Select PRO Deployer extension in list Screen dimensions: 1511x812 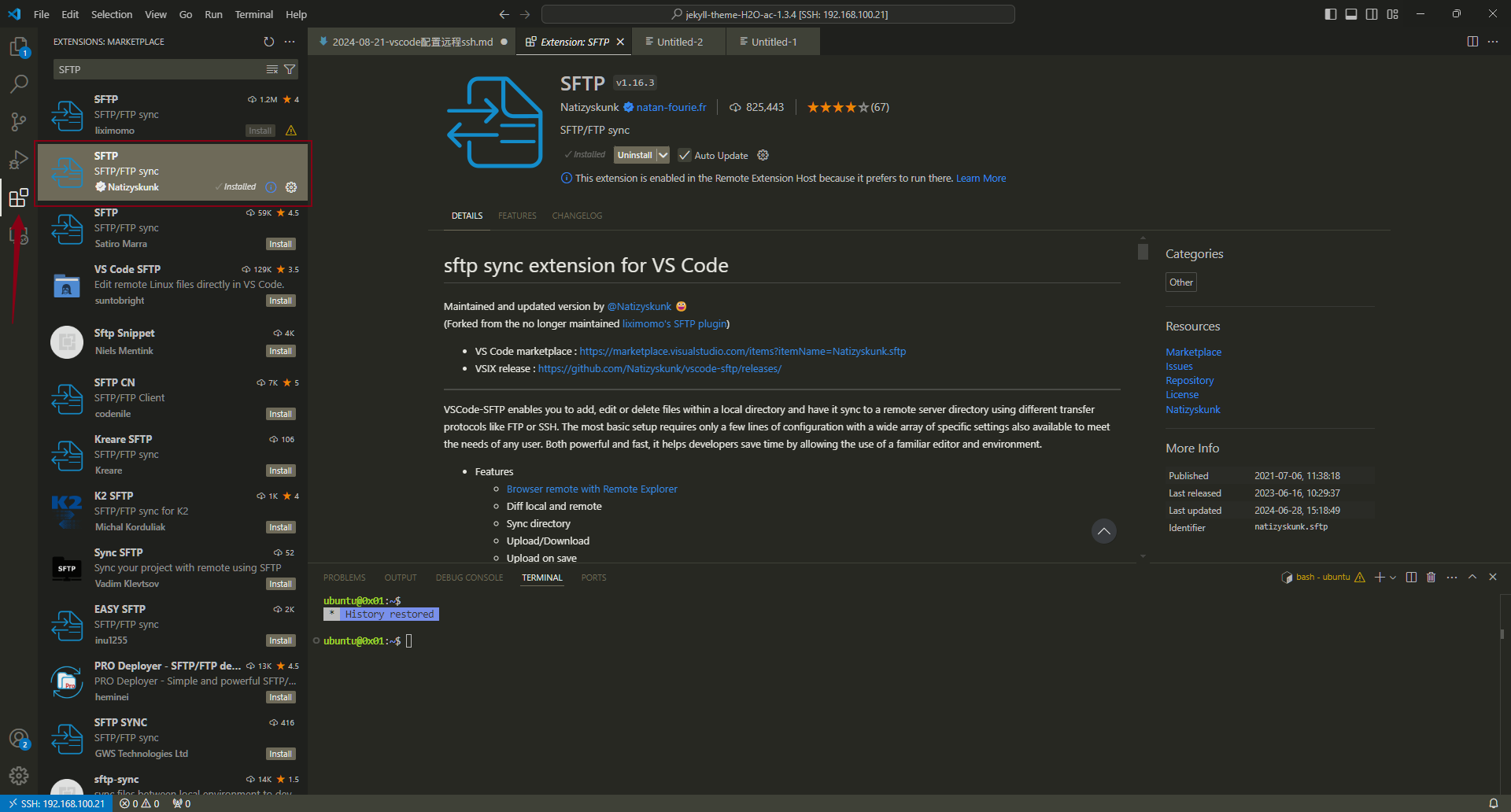(x=172, y=681)
